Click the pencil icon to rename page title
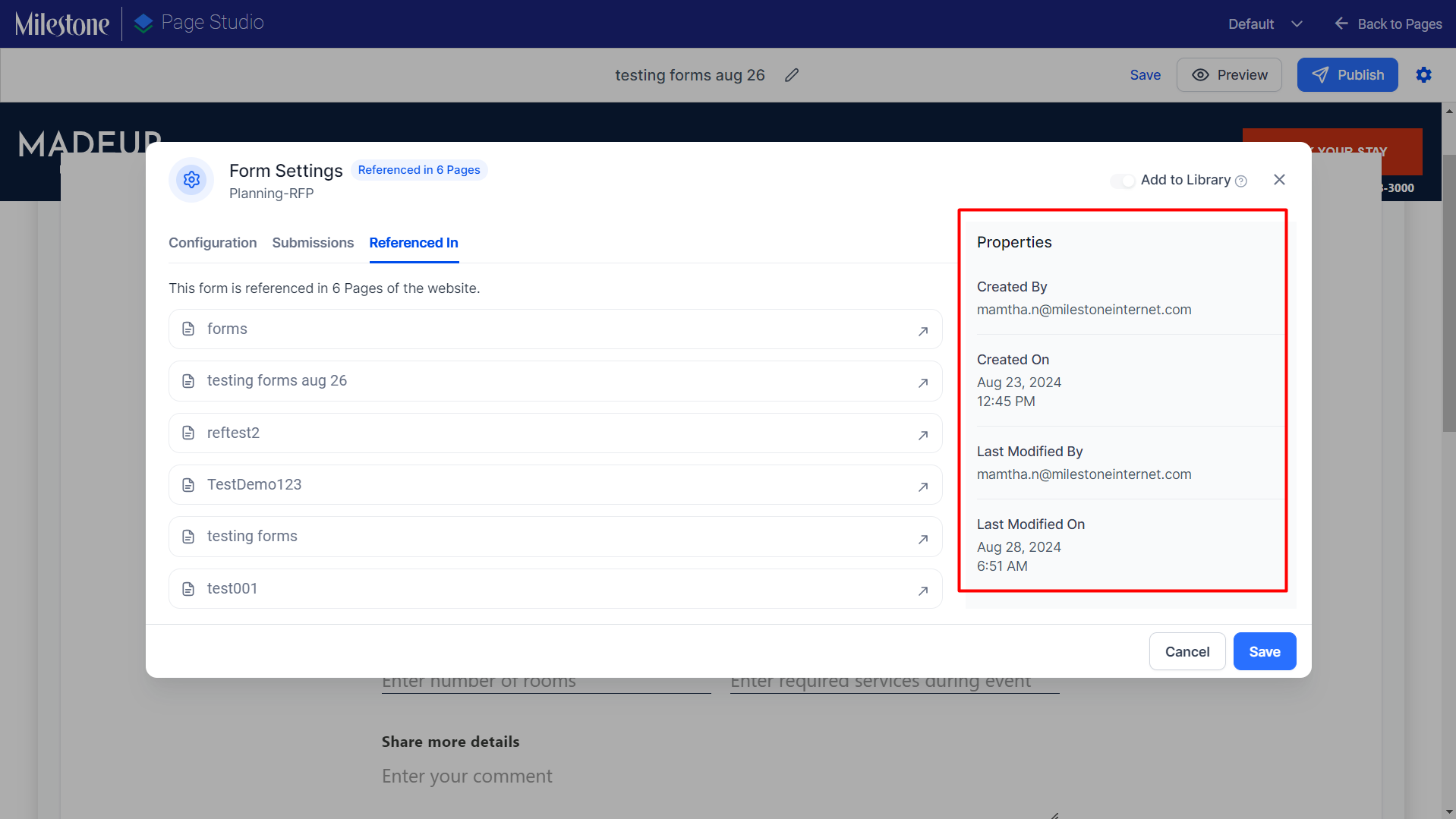 (792, 75)
